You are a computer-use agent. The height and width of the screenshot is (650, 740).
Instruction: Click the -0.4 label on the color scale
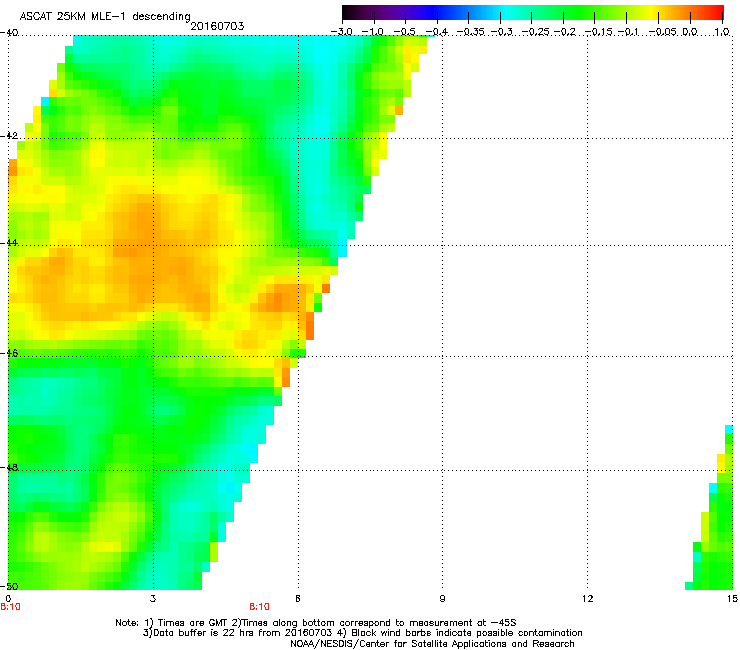click(436, 32)
